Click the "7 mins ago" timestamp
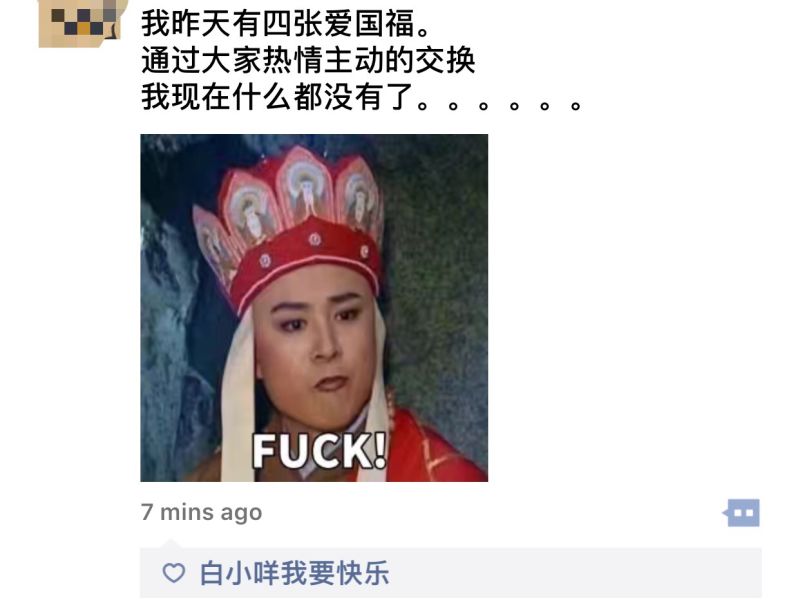Image resolution: width=800 pixels, height=605 pixels. point(202,512)
